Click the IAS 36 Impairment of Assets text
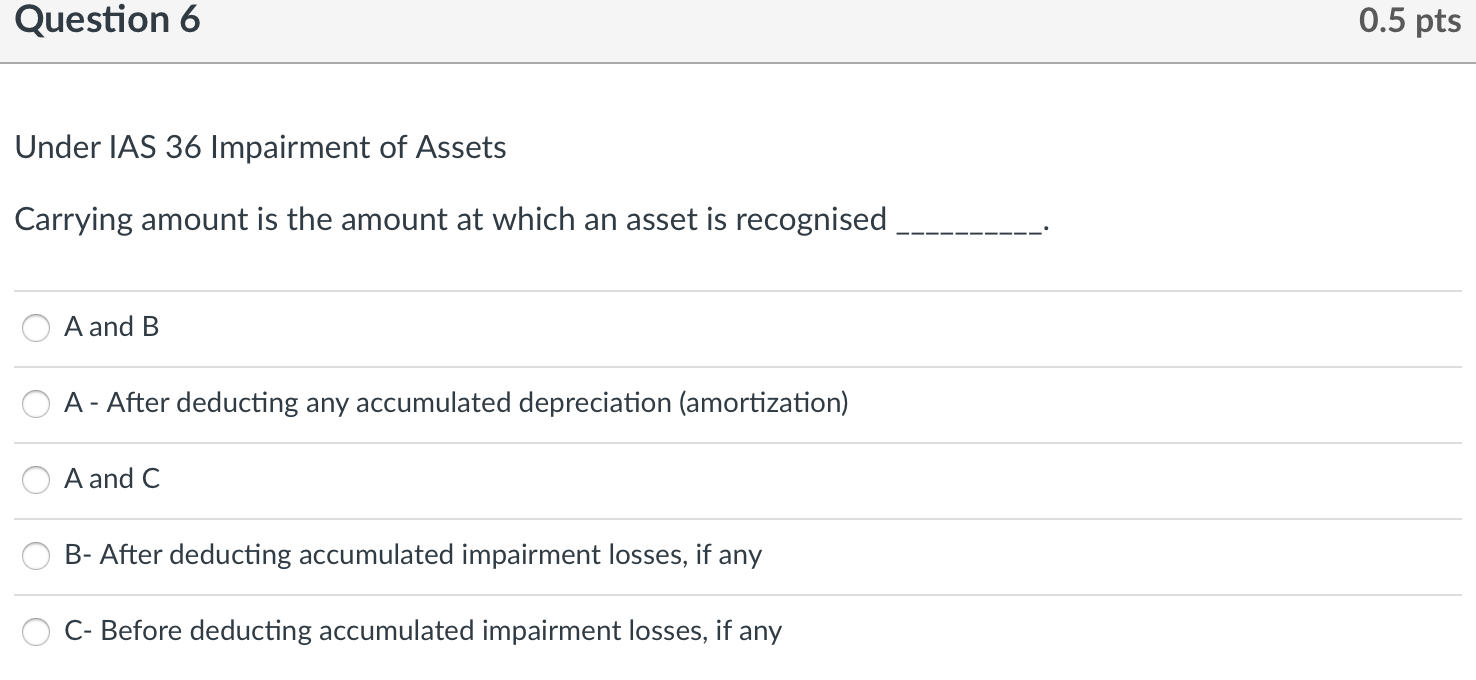Viewport: 1476px width, 680px height. click(260, 147)
